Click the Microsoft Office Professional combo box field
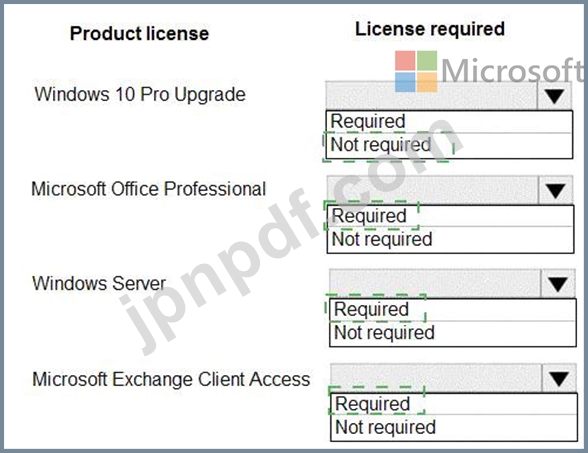The height and width of the screenshot is (453, 588). [x=433, y=190]
